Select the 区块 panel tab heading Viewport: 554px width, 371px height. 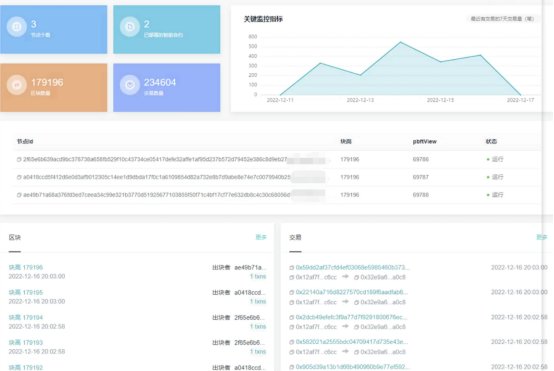point(15,237)
